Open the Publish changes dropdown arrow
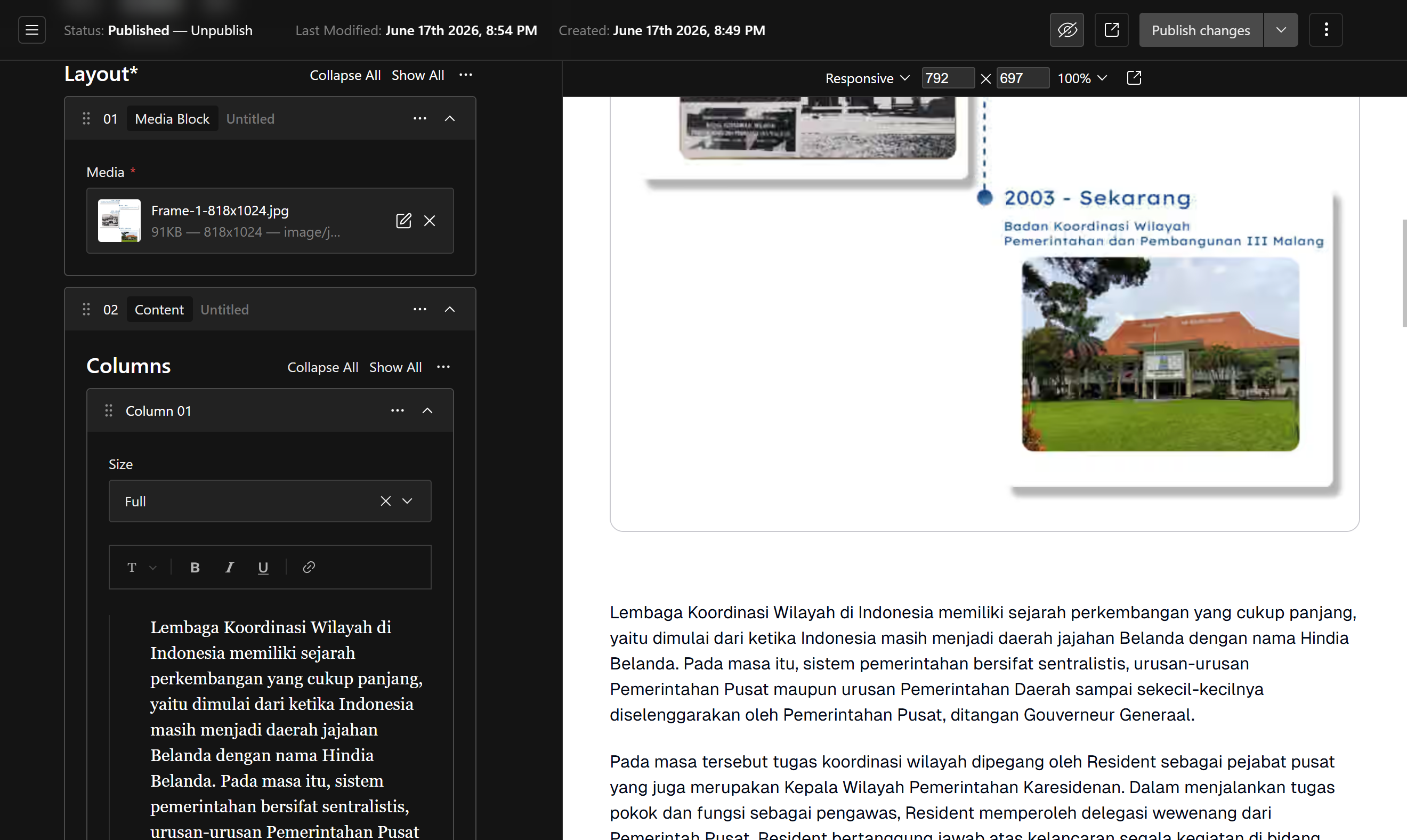 [1281, 30]
